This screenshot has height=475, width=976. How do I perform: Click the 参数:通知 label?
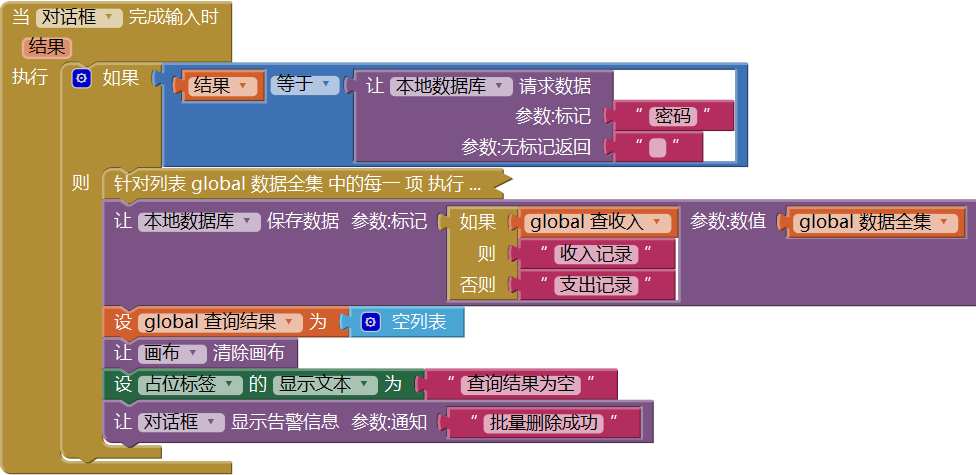coord(389,421)
